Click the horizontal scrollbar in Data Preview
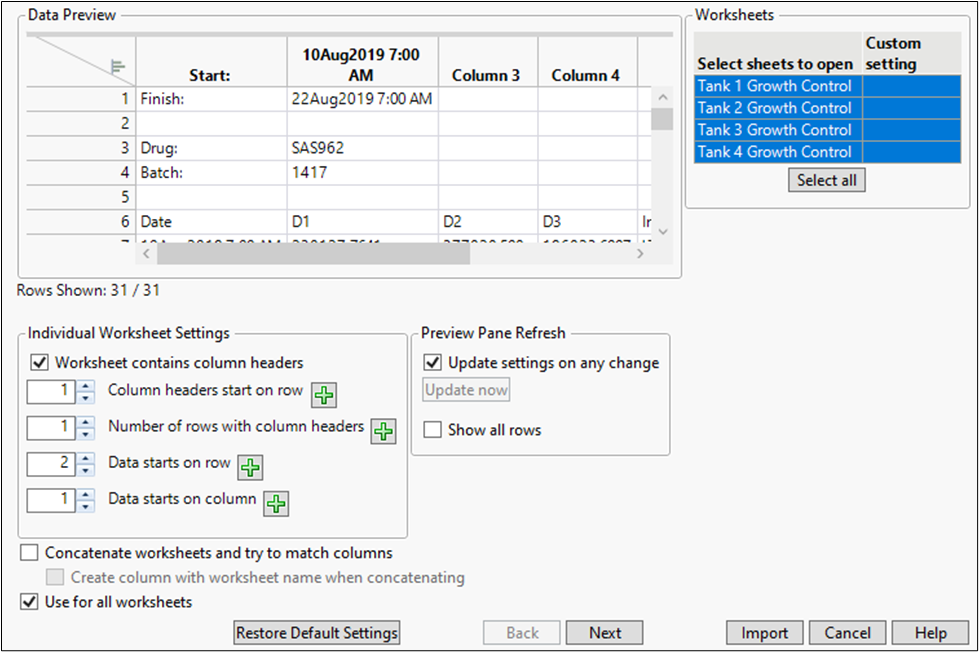 [x=313, y=254]
